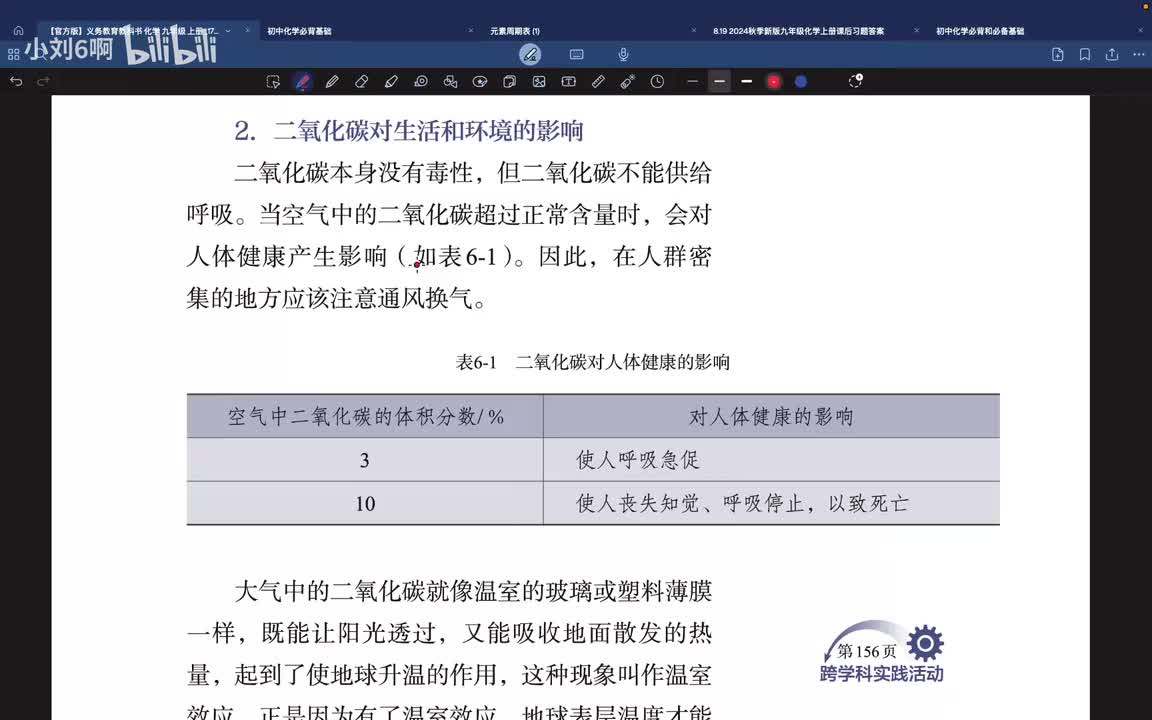Select the active pen tool

pyautogui.click(x=303, y=82)
